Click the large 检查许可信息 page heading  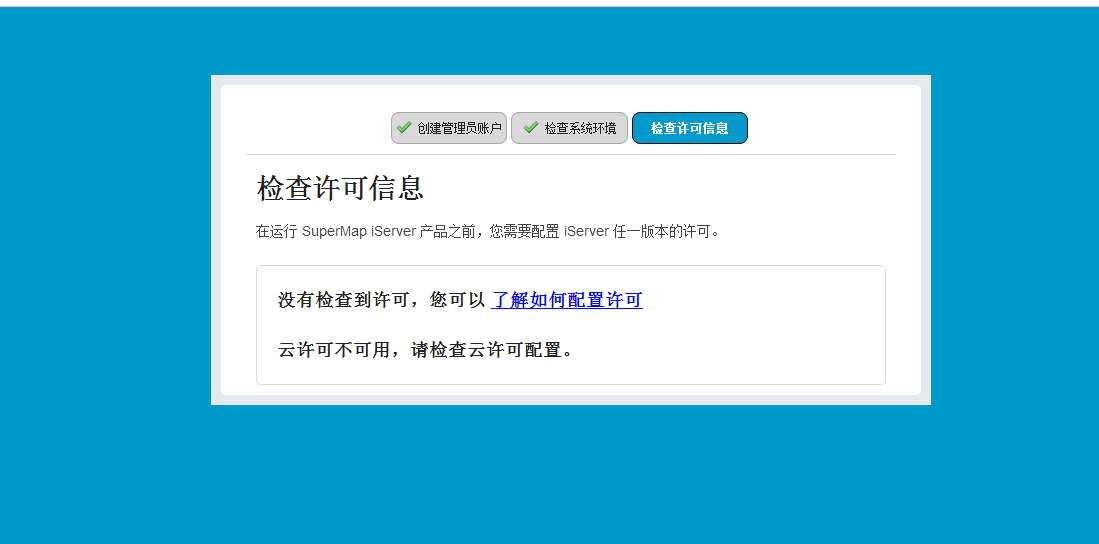[341, 189]
